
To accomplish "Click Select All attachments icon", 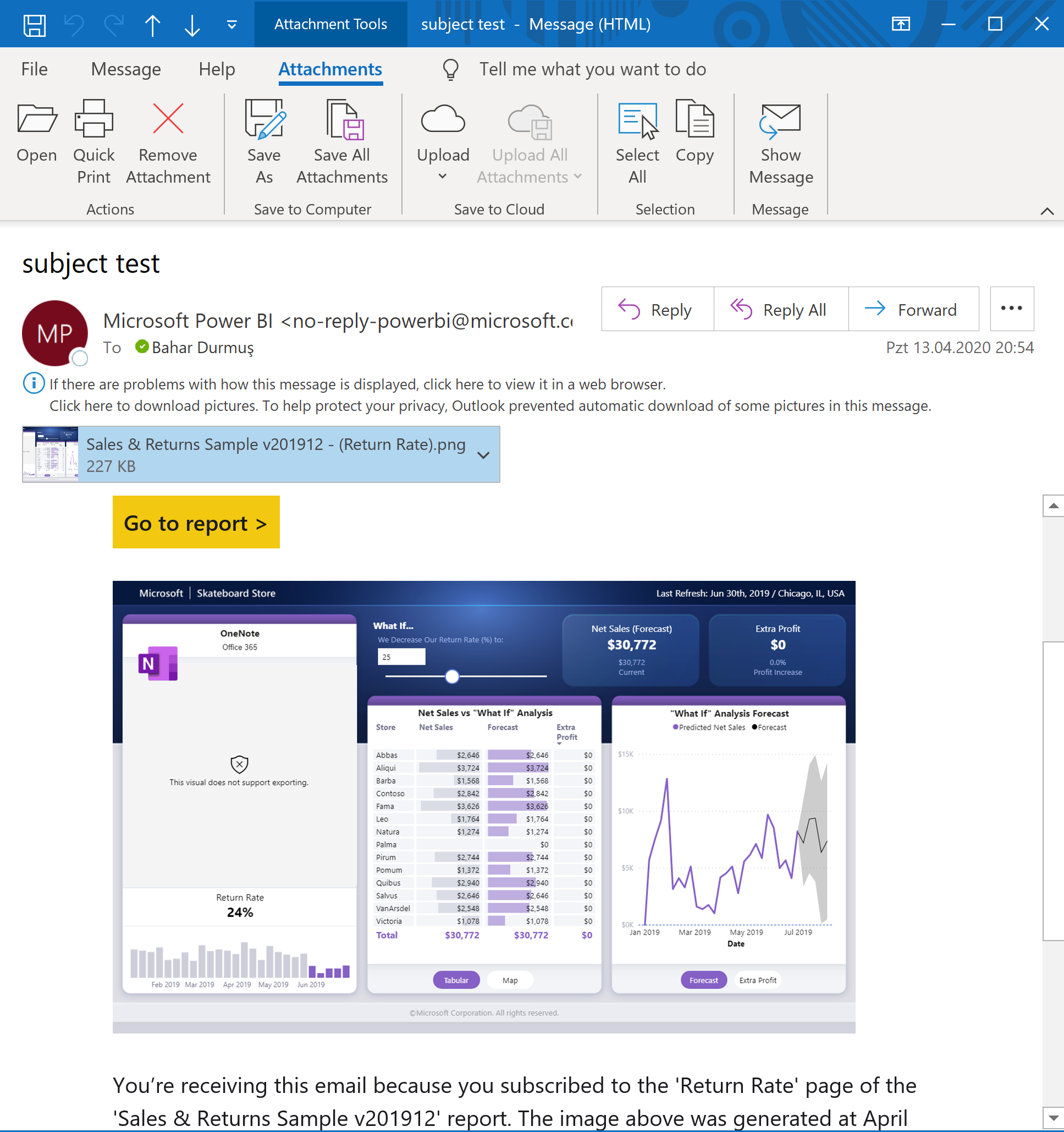I will tap(637, 142).
